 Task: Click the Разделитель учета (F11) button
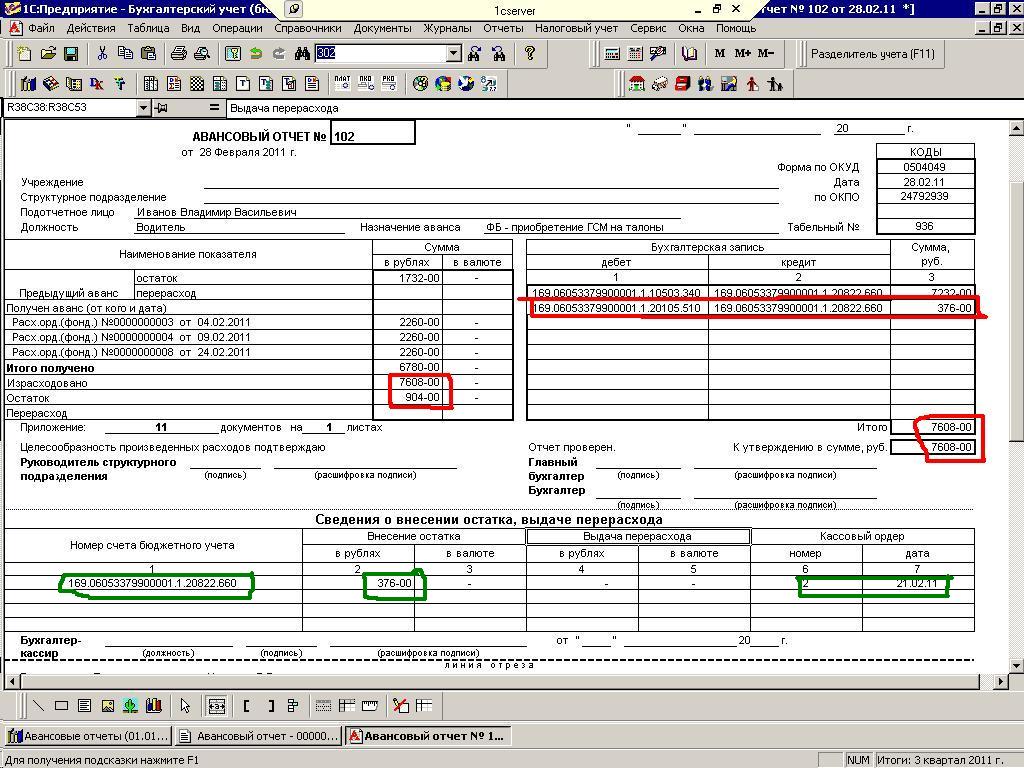[872, 54]
